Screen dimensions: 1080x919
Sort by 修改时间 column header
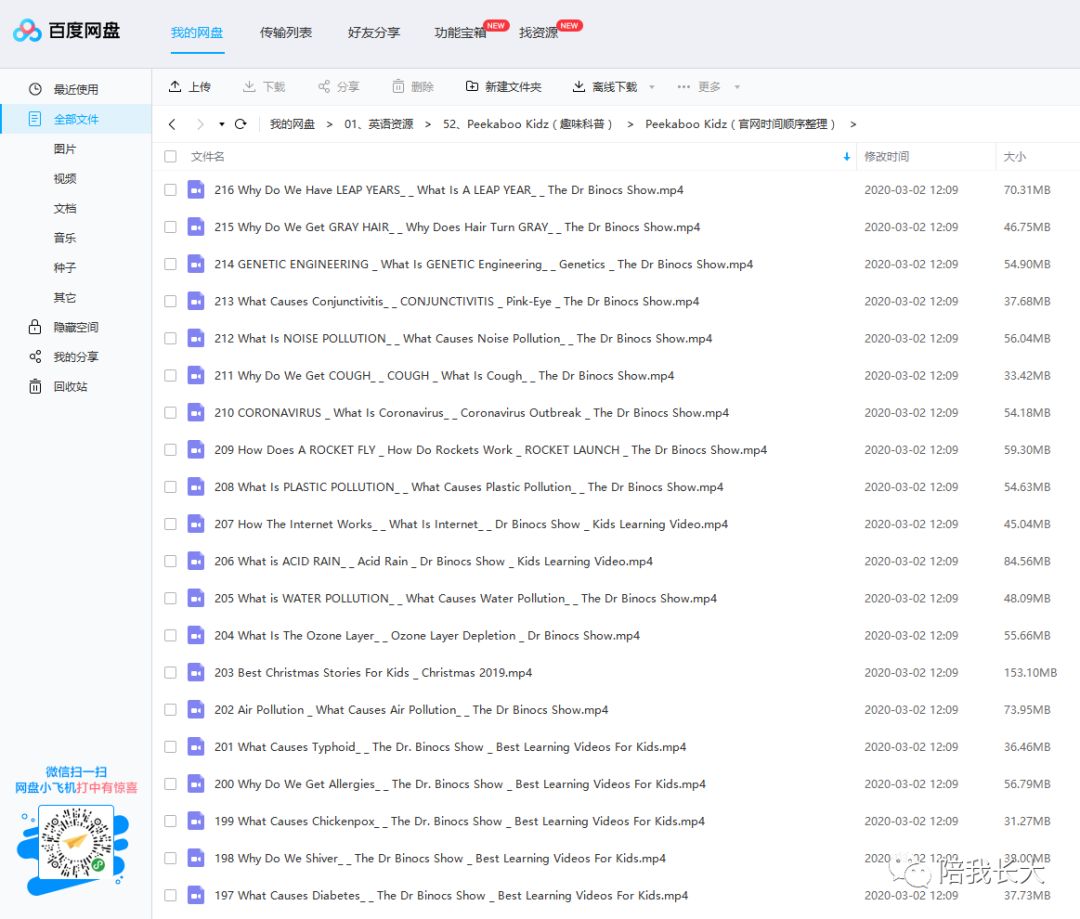point(886,156)
